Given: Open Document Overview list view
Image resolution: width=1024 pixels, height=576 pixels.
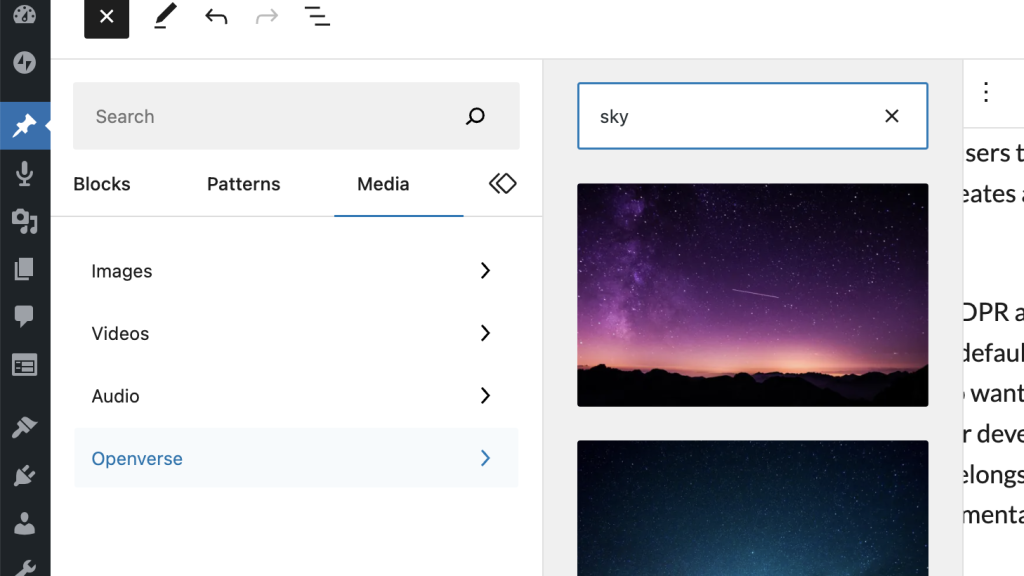Looking at the screenshot, I should tap(317, 16).
